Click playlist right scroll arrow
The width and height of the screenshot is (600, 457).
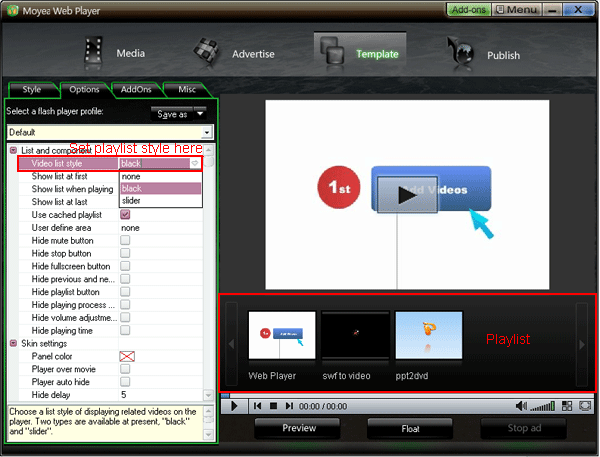click(582, 344)
